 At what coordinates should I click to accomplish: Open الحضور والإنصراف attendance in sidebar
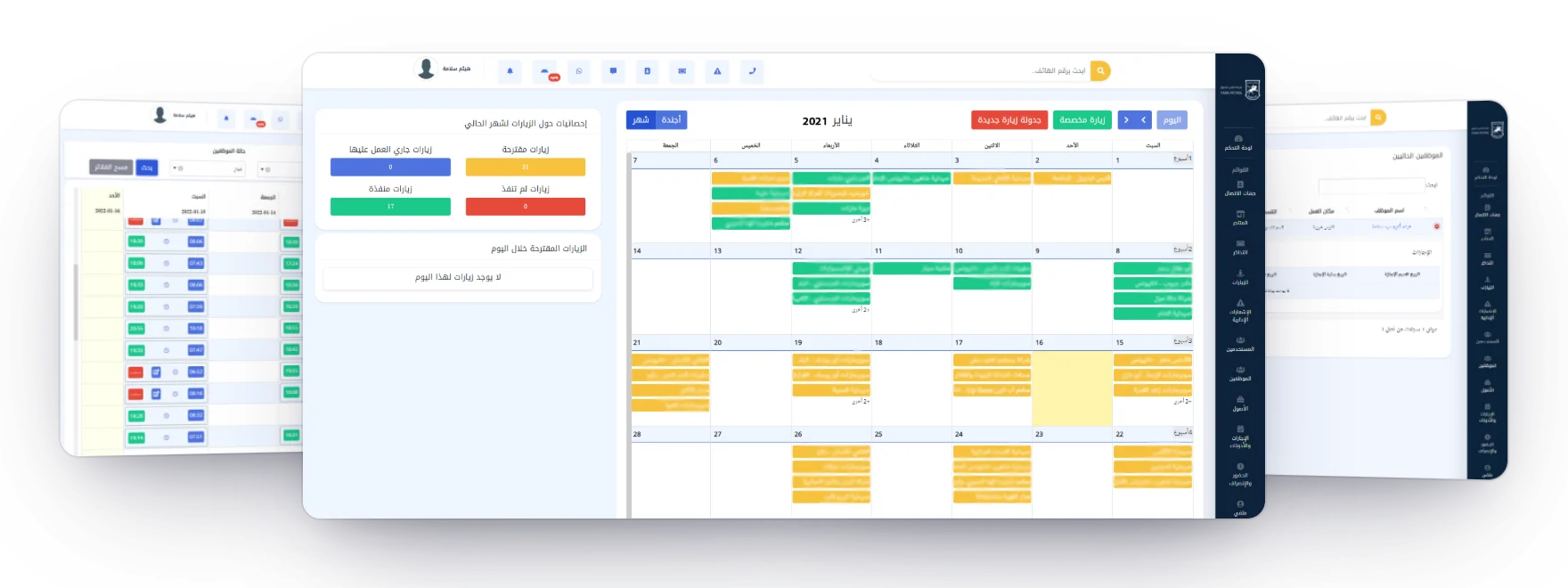[x=1239, y=474]
